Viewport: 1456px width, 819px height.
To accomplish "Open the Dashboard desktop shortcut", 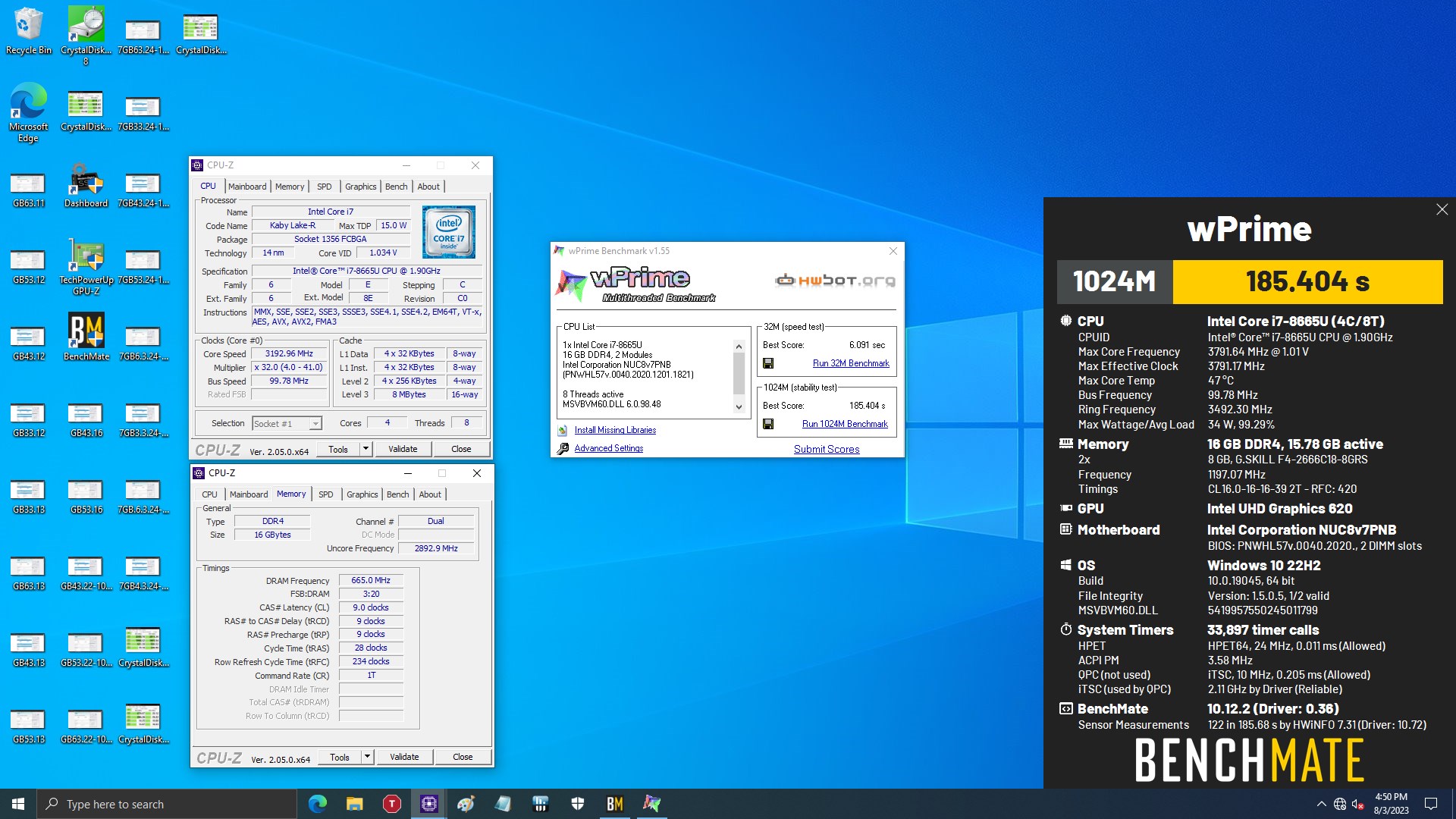I will [x=86, y=186].
